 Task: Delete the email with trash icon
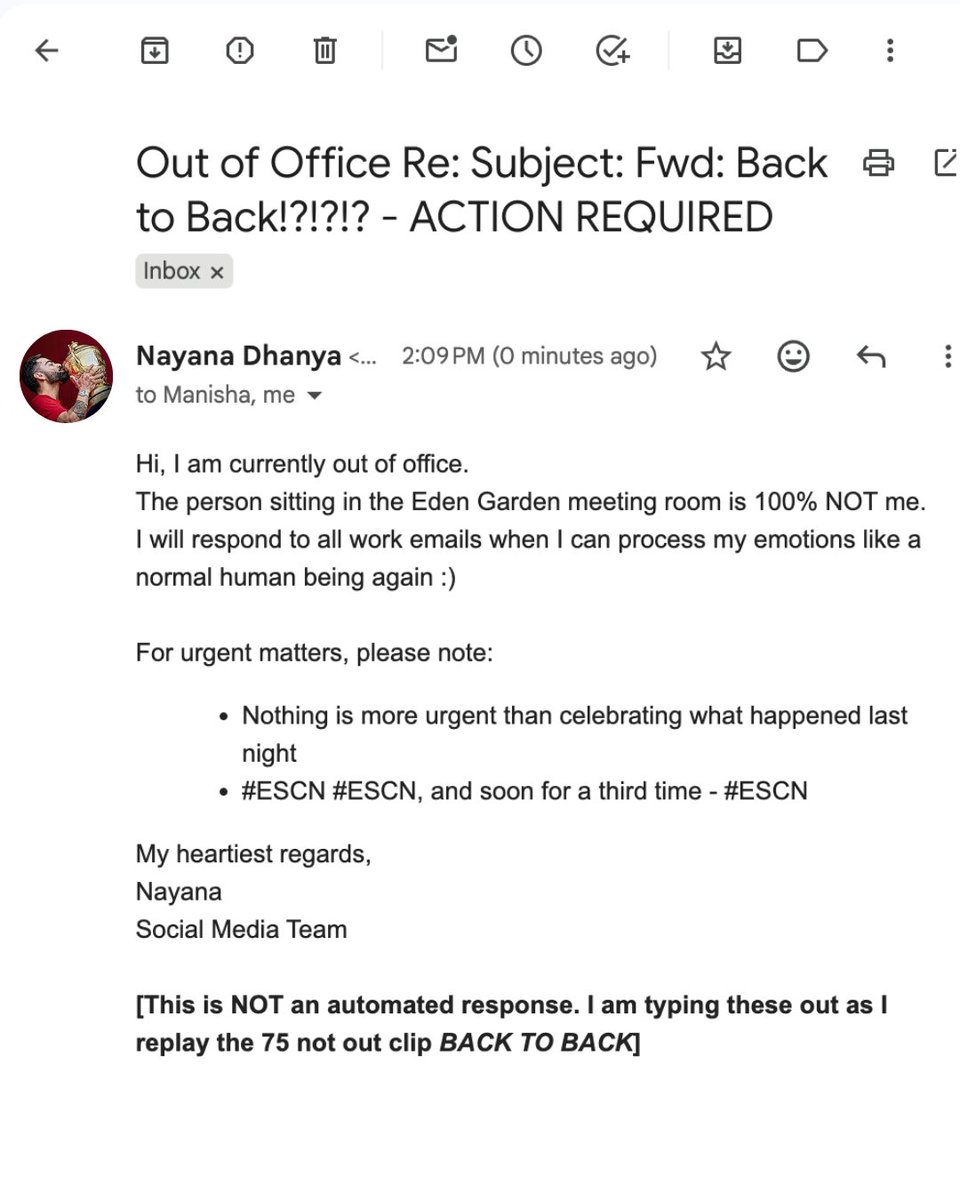click(x=325, y=50)
